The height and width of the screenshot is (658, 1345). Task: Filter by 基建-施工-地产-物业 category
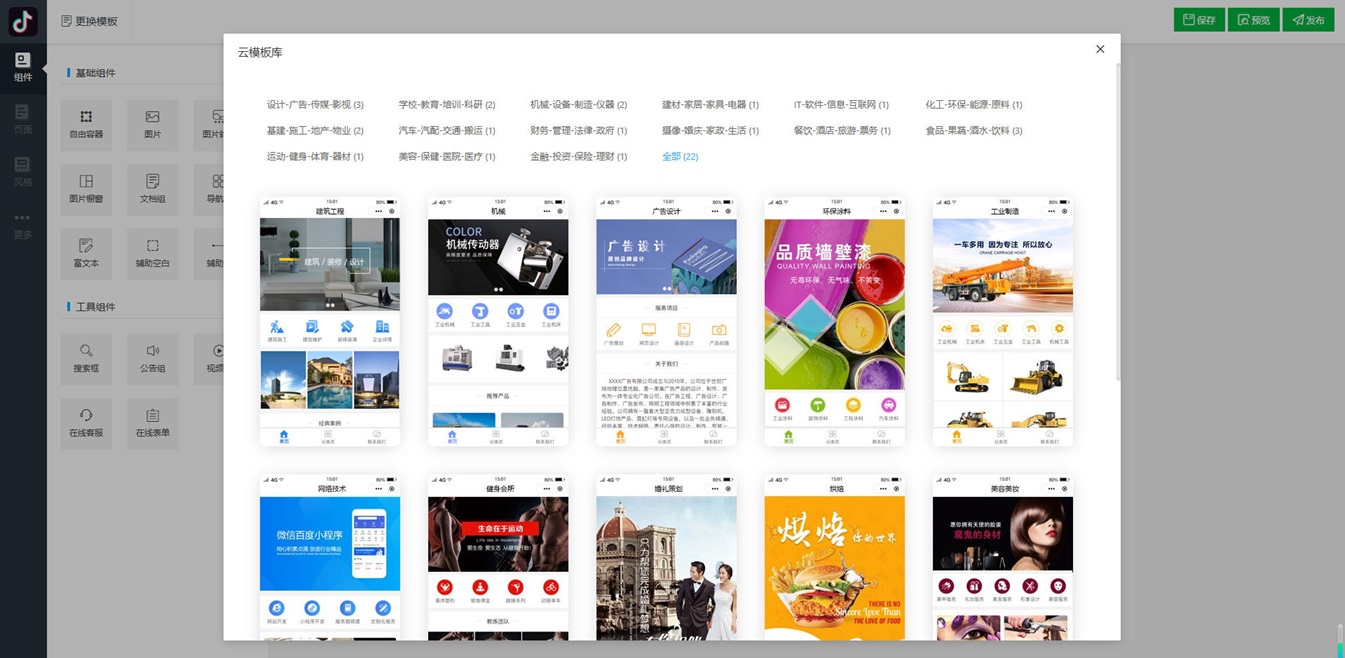coord(315,130)
